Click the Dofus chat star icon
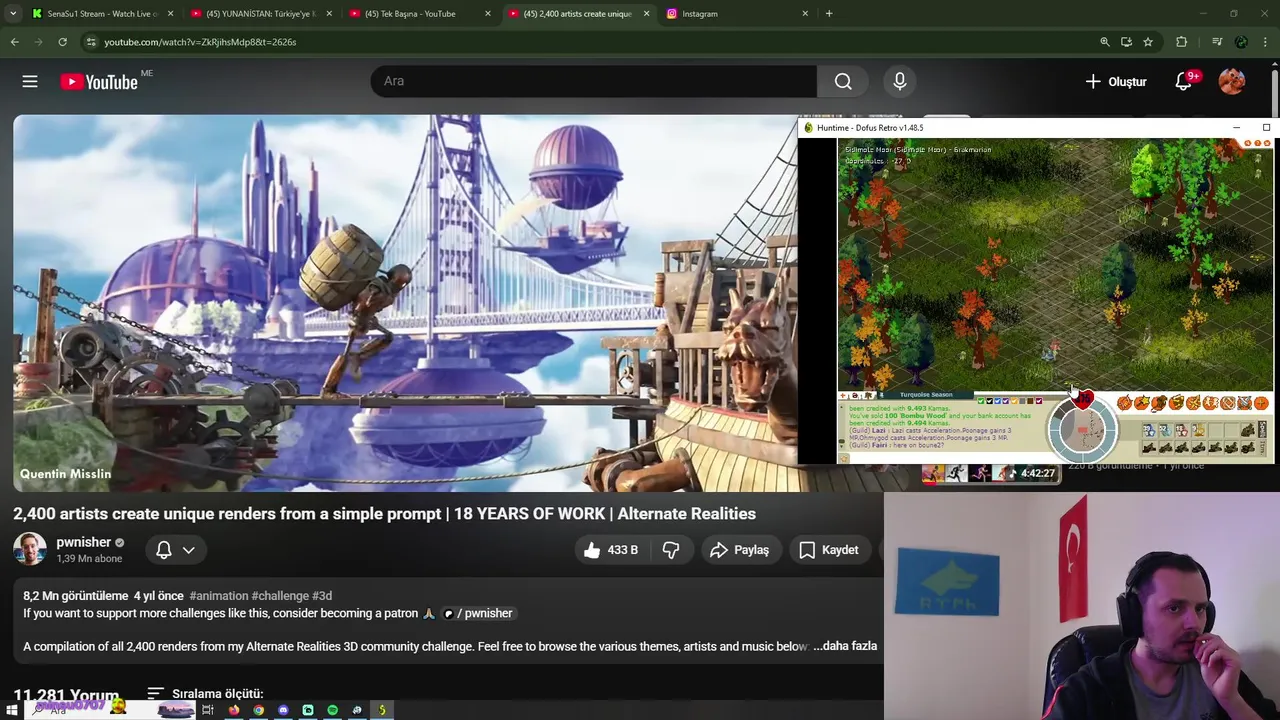The image size is (1280, 720). click(844, 458)
